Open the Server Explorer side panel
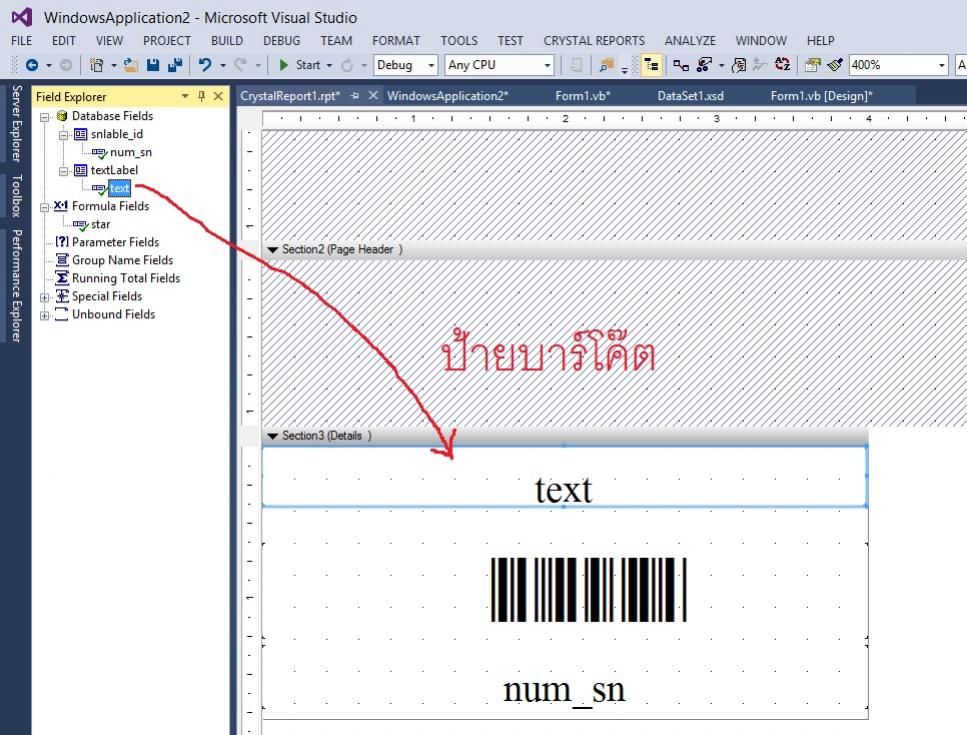Image resolution: width=967 pixels, height=735 pixels. pyautogui.click(x=16, y=123)
